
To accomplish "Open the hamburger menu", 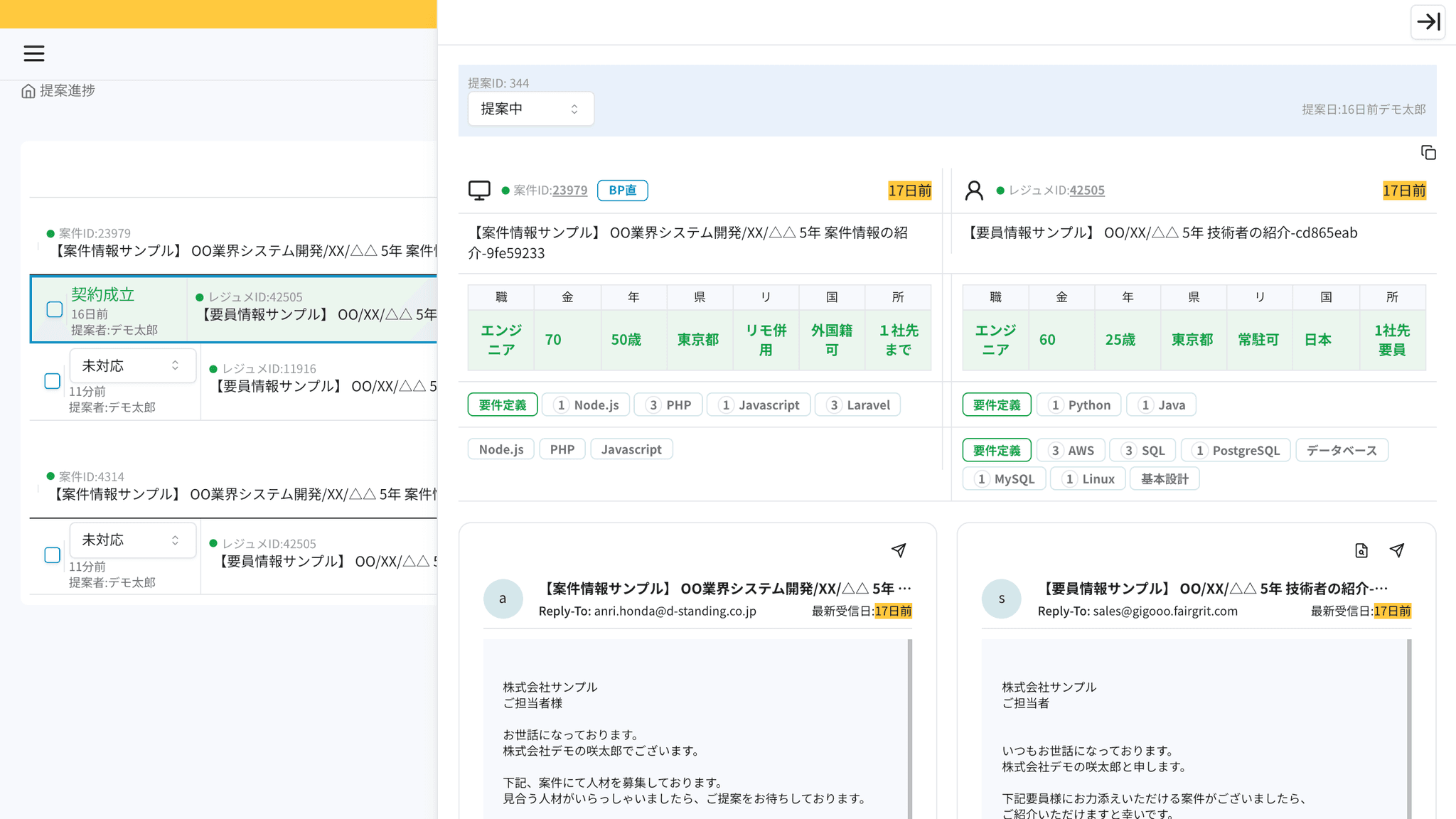I will tap(33, 53).
